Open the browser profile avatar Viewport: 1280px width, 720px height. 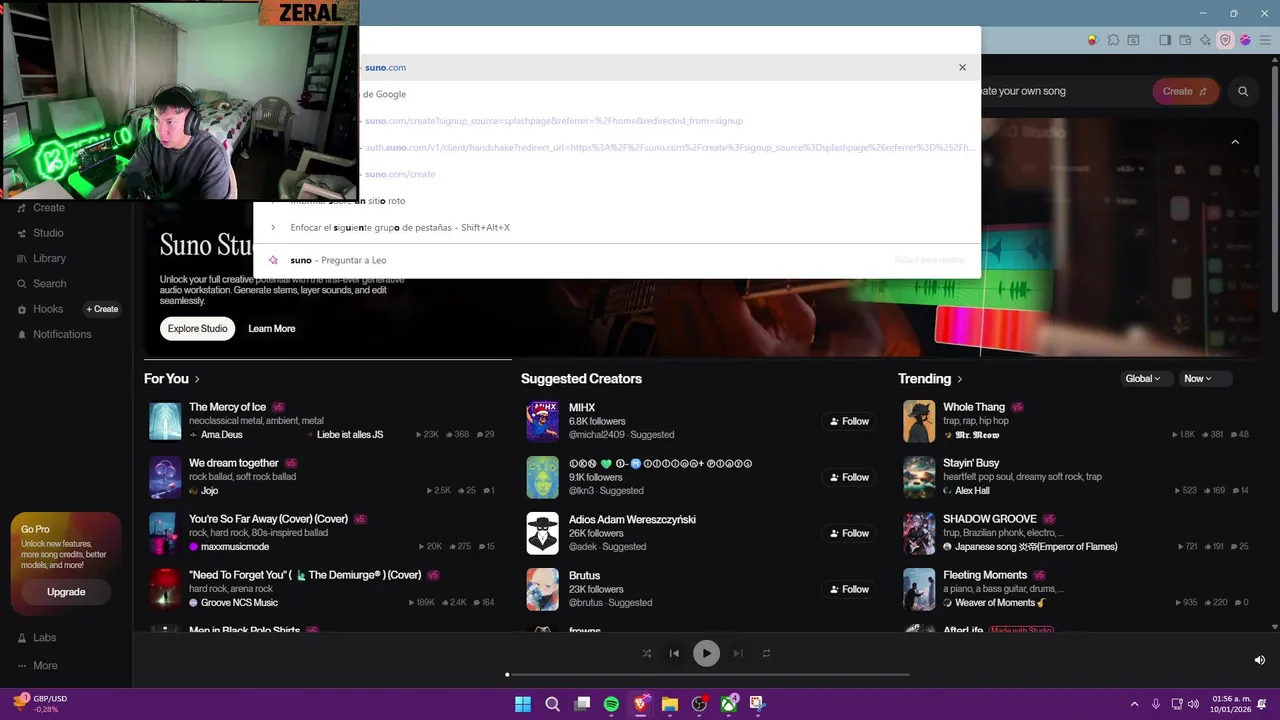[x=1245, y=40]
